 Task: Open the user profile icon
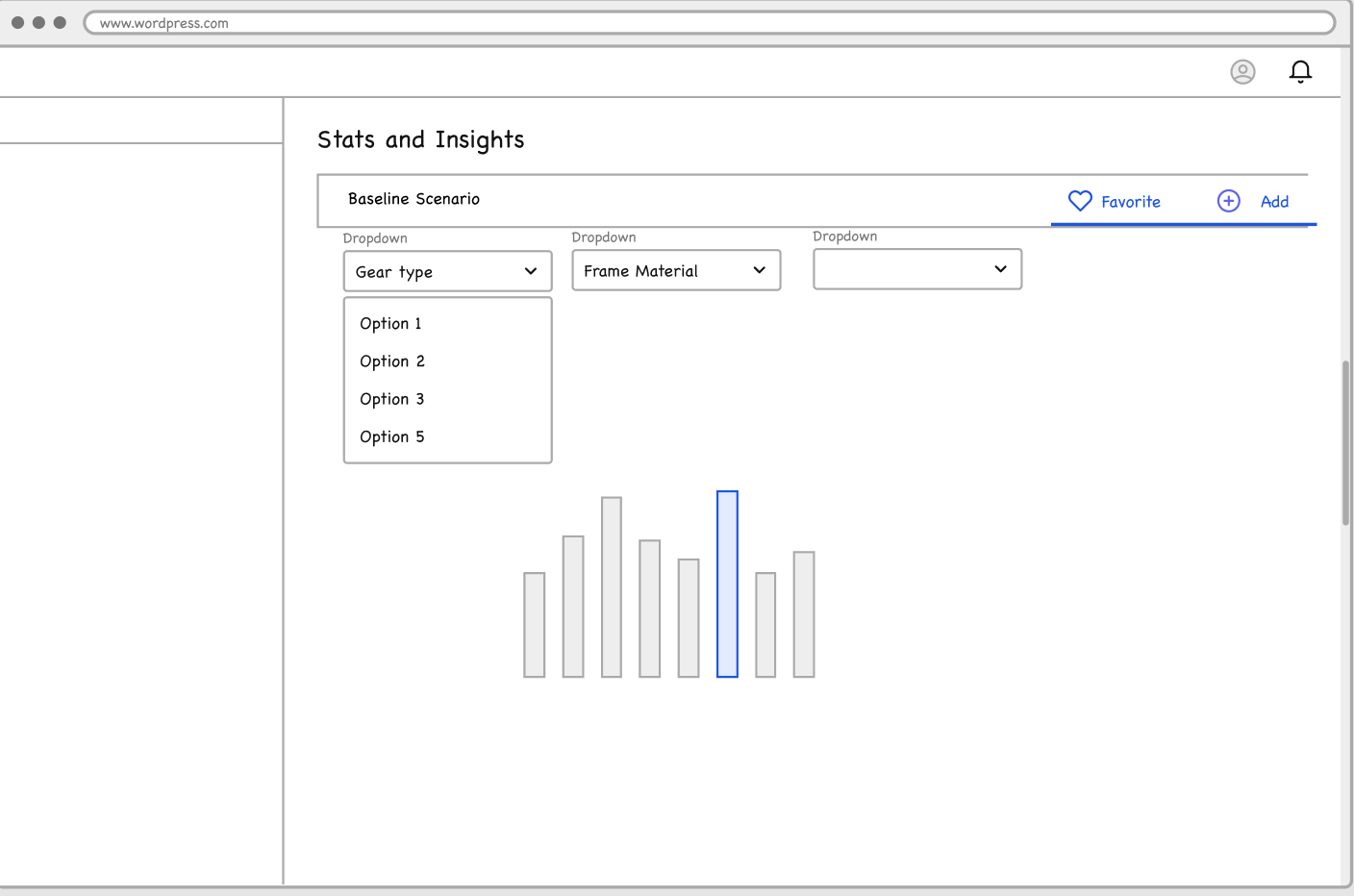click(1242, 71)
